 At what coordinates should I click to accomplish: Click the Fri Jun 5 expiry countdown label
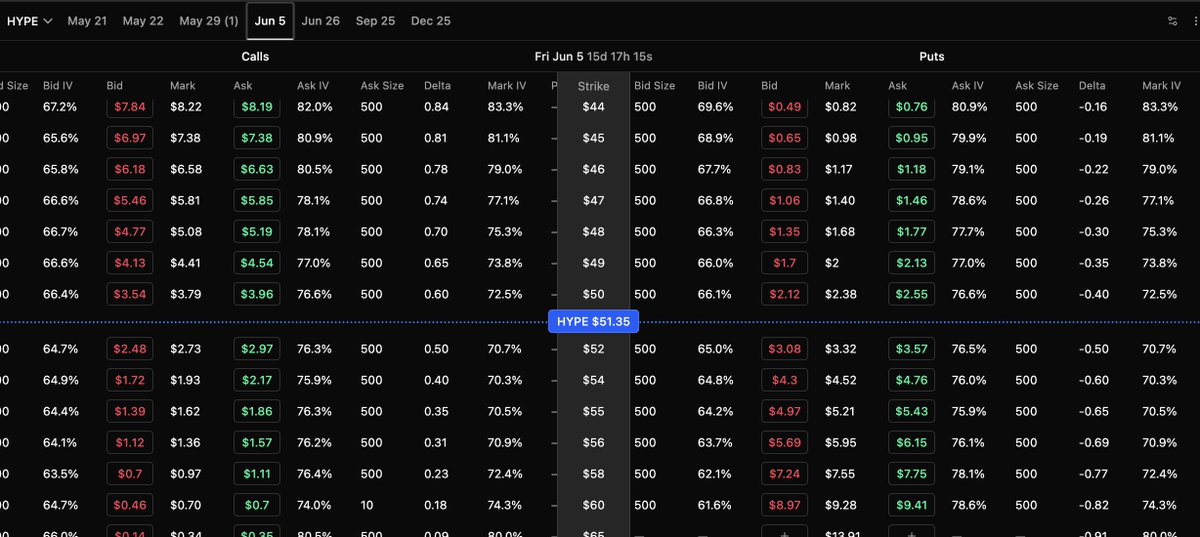pyautogui.click(x=593, y=57)
